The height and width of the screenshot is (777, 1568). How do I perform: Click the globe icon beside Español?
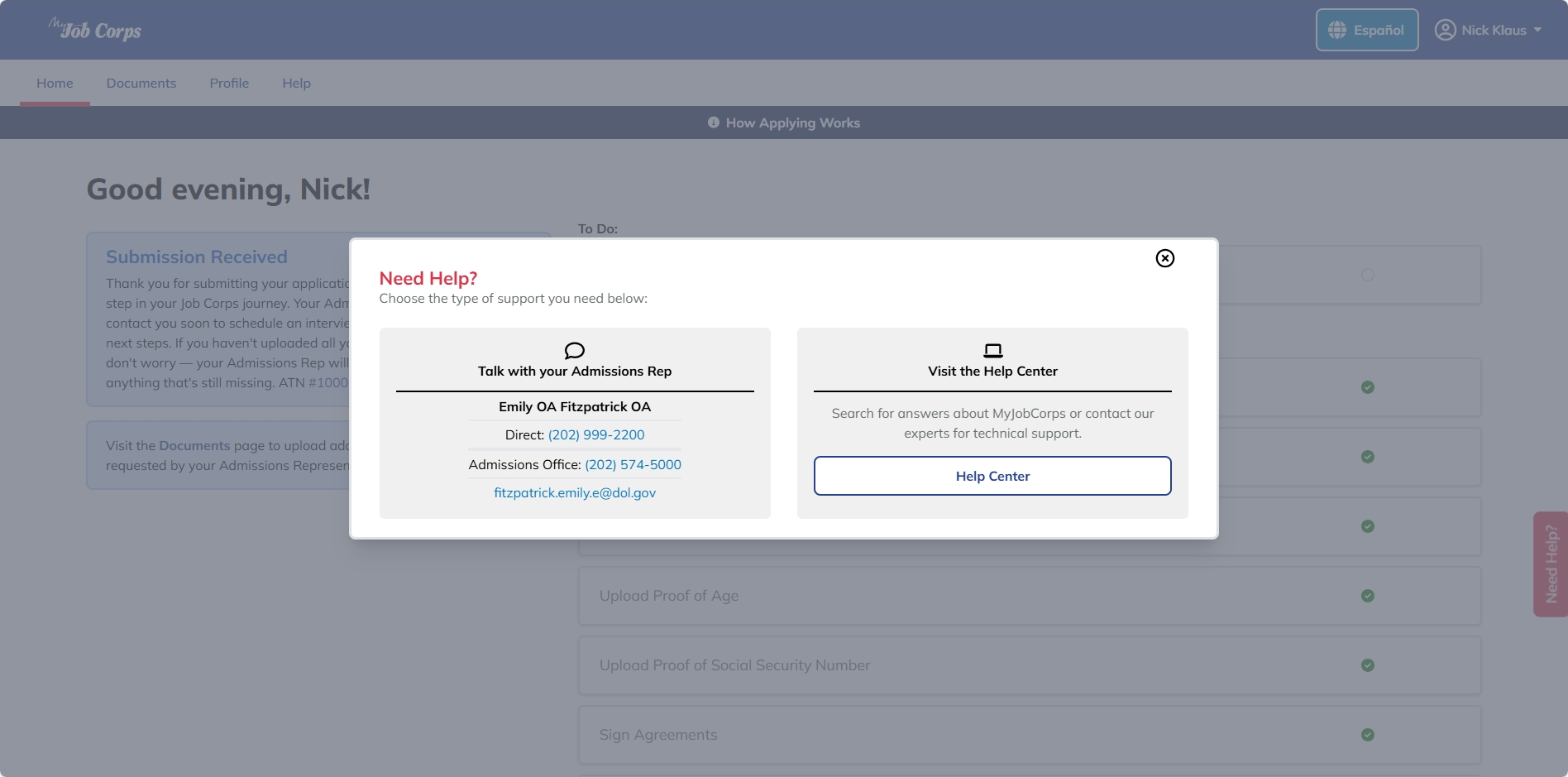click(1336, 30)
